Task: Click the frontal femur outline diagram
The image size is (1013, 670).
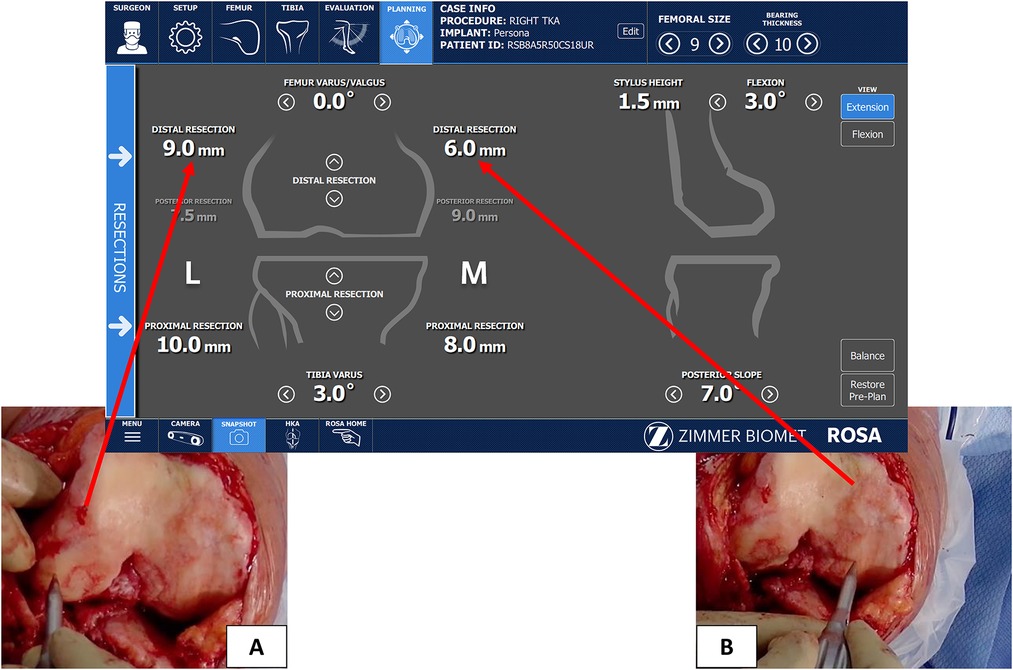Action: 338,186
